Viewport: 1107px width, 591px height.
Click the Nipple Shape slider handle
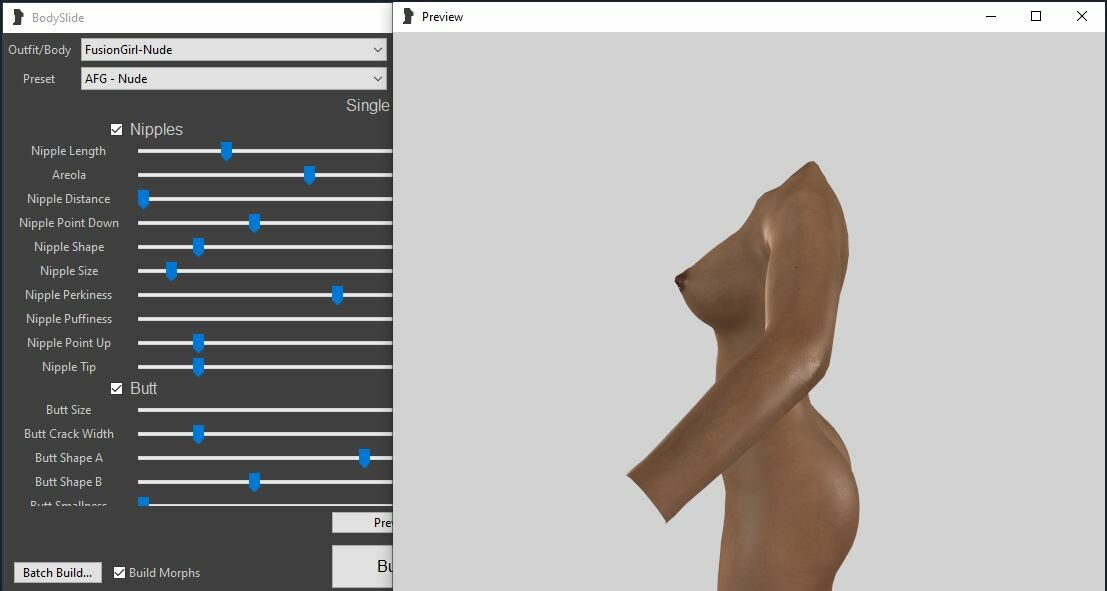198,247
